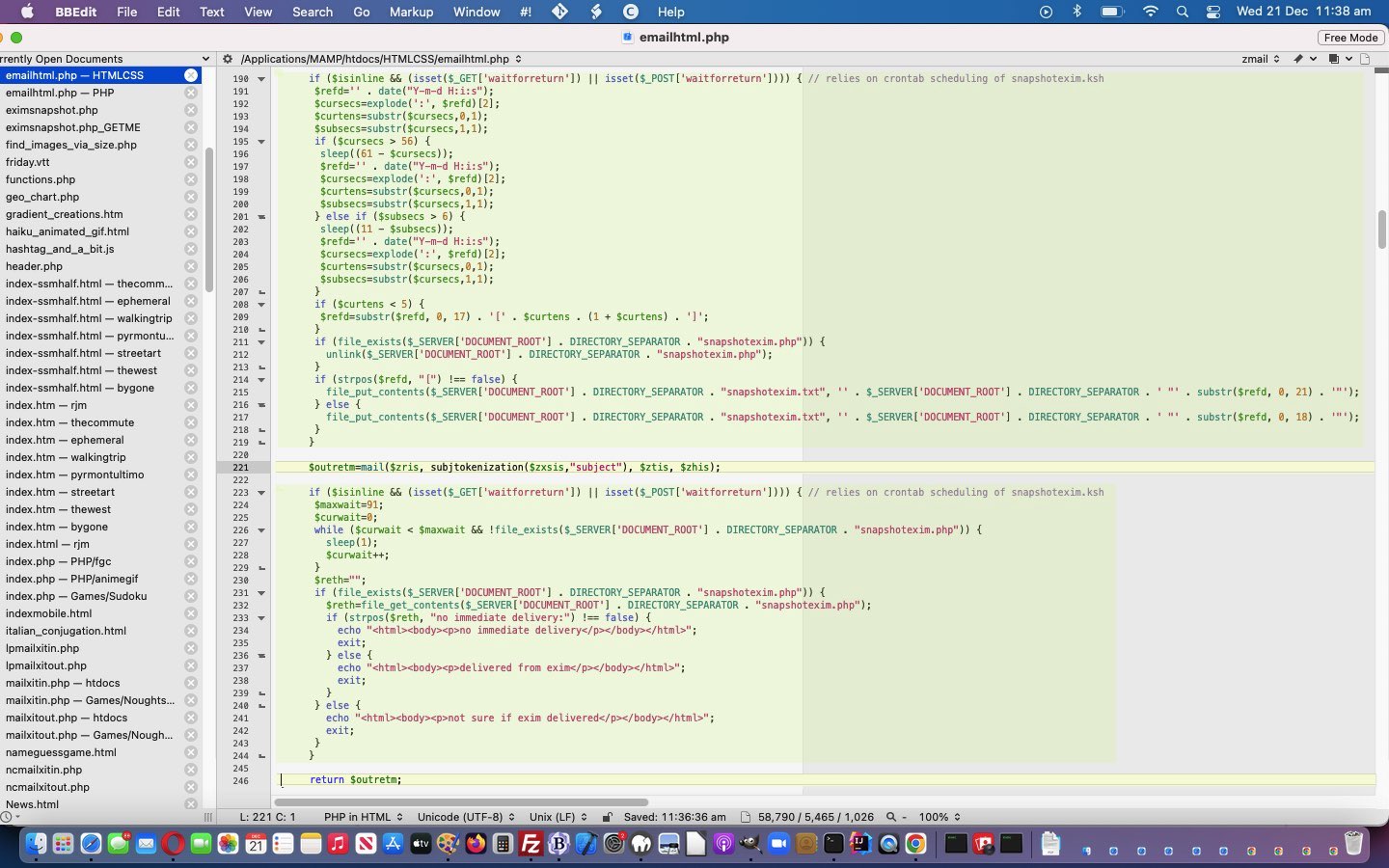Click the lock icon in the status bar

[x=607, y=817]
